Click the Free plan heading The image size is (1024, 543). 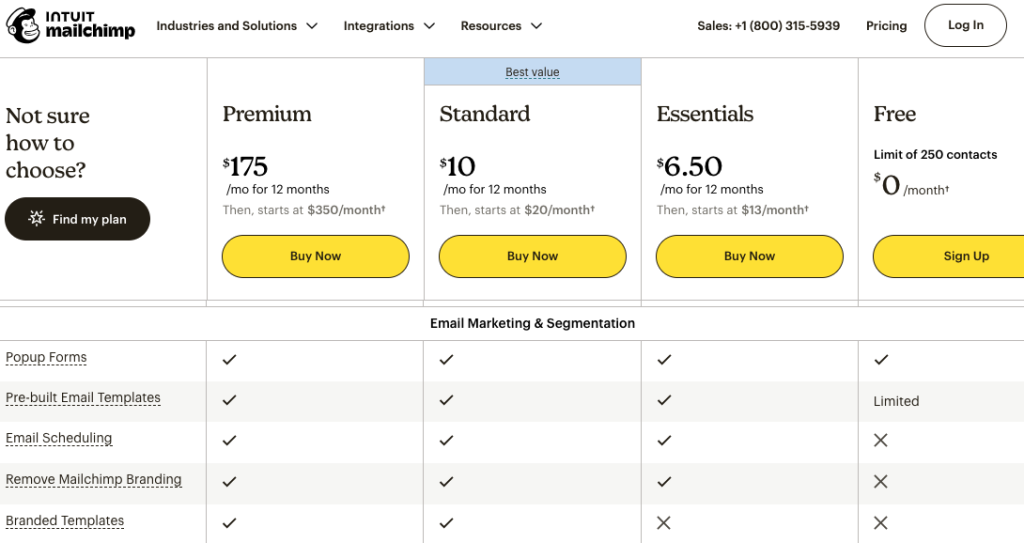895,114
